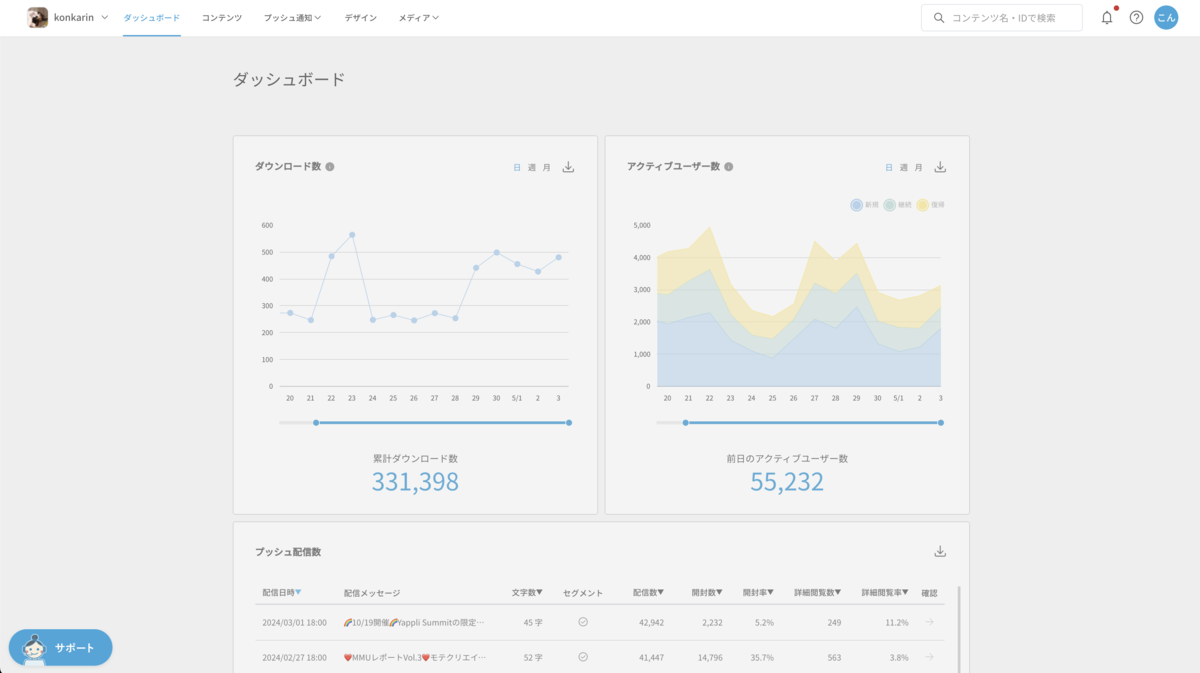
Task: Click the day 30 point in download chart
Action: tap(497, 252)
